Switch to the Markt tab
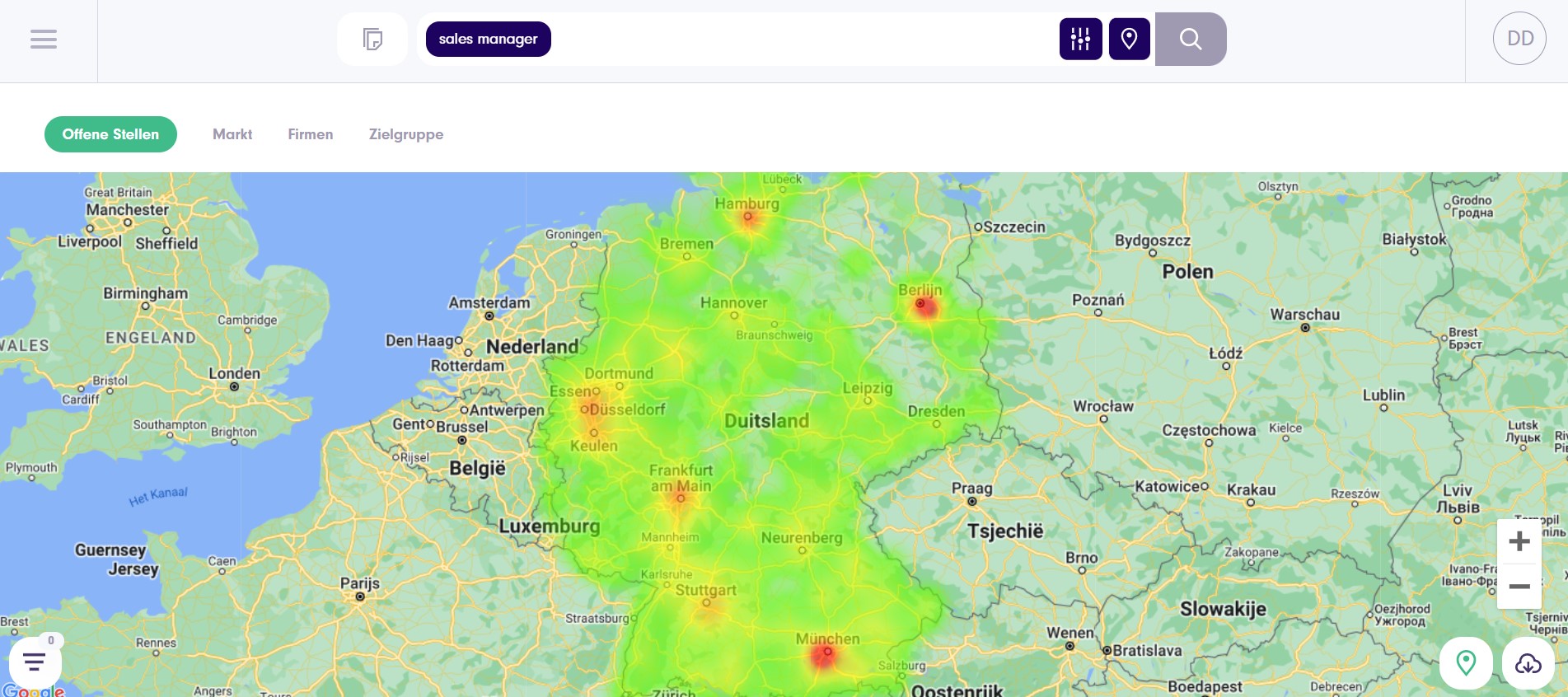Screen dimensions: 1568x697 pos(232,134)
